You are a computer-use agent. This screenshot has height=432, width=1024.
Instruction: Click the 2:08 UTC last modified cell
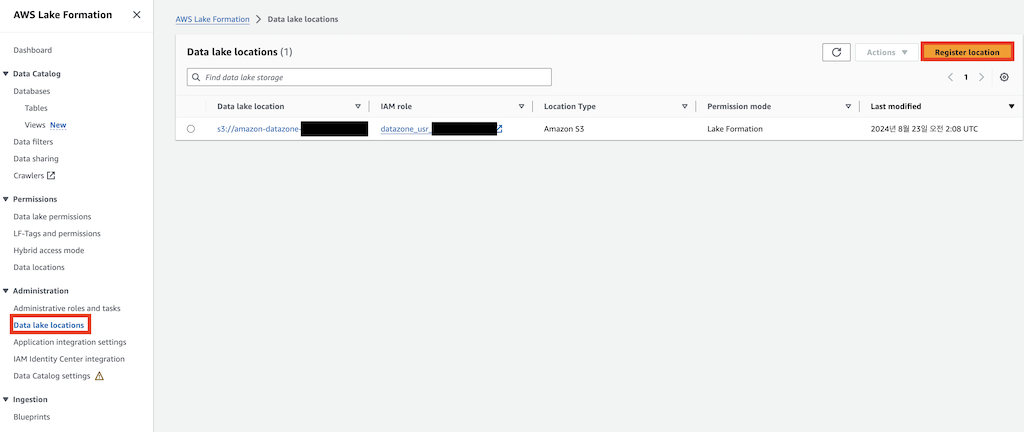(x=924, y=129)
